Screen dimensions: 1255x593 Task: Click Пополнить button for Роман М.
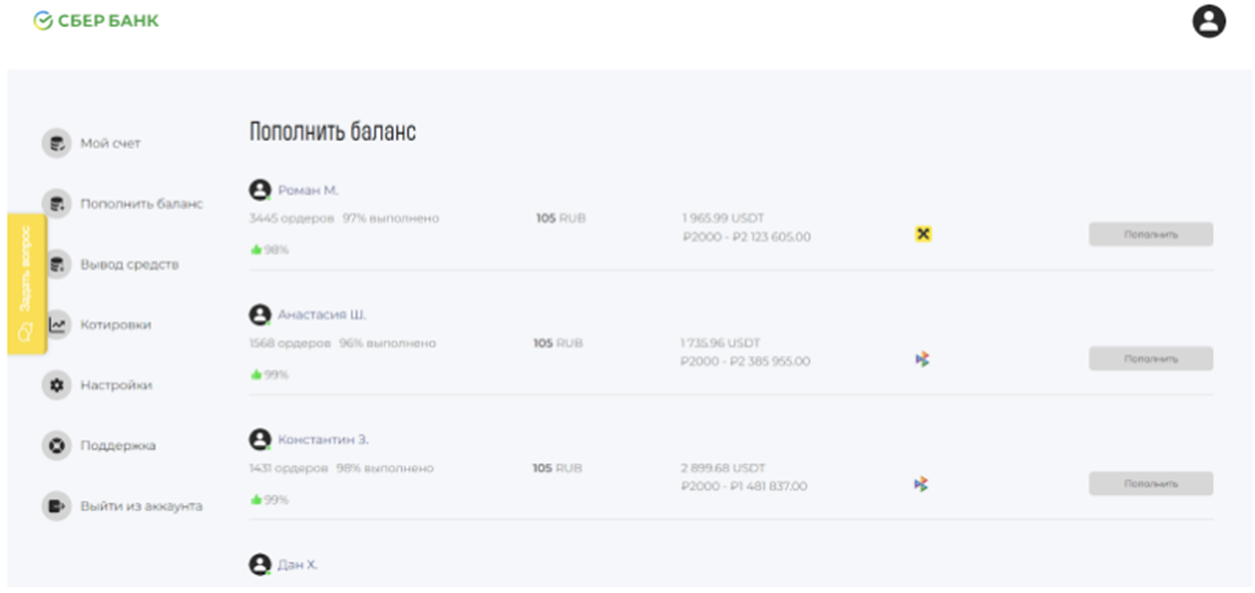pos(1150,234)
